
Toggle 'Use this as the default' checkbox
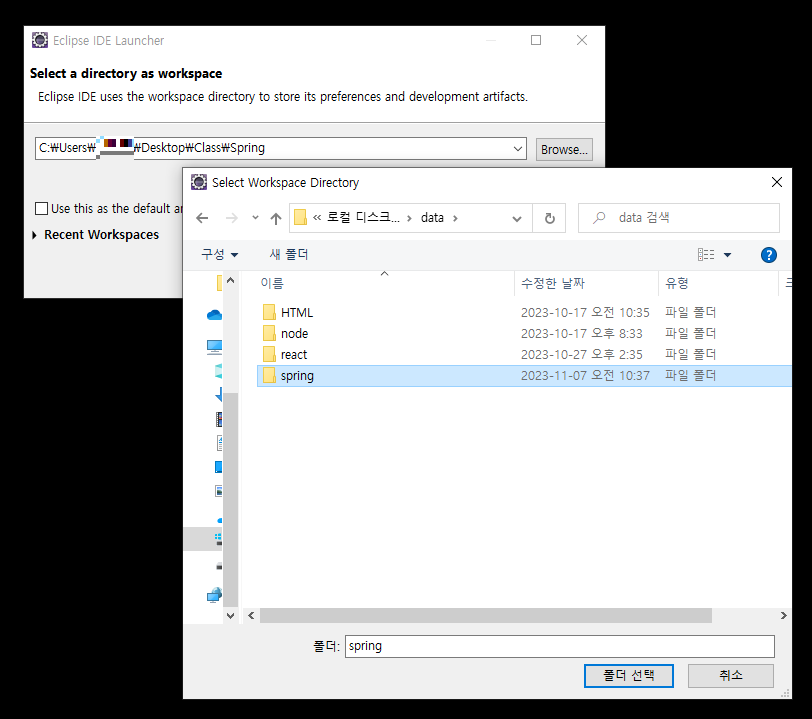[x=41, y=208]
